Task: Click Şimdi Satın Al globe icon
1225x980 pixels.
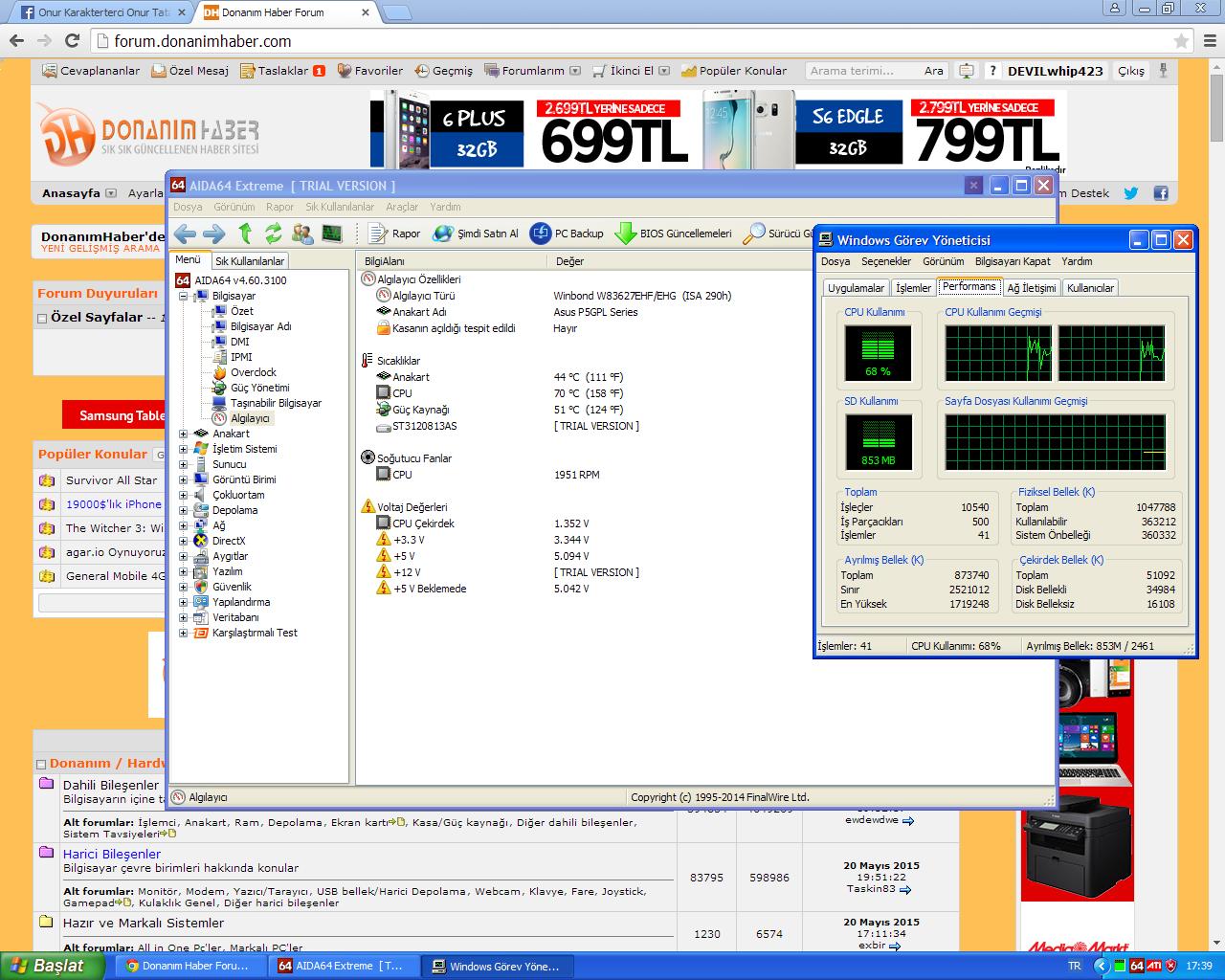Action: click(442, 234)
